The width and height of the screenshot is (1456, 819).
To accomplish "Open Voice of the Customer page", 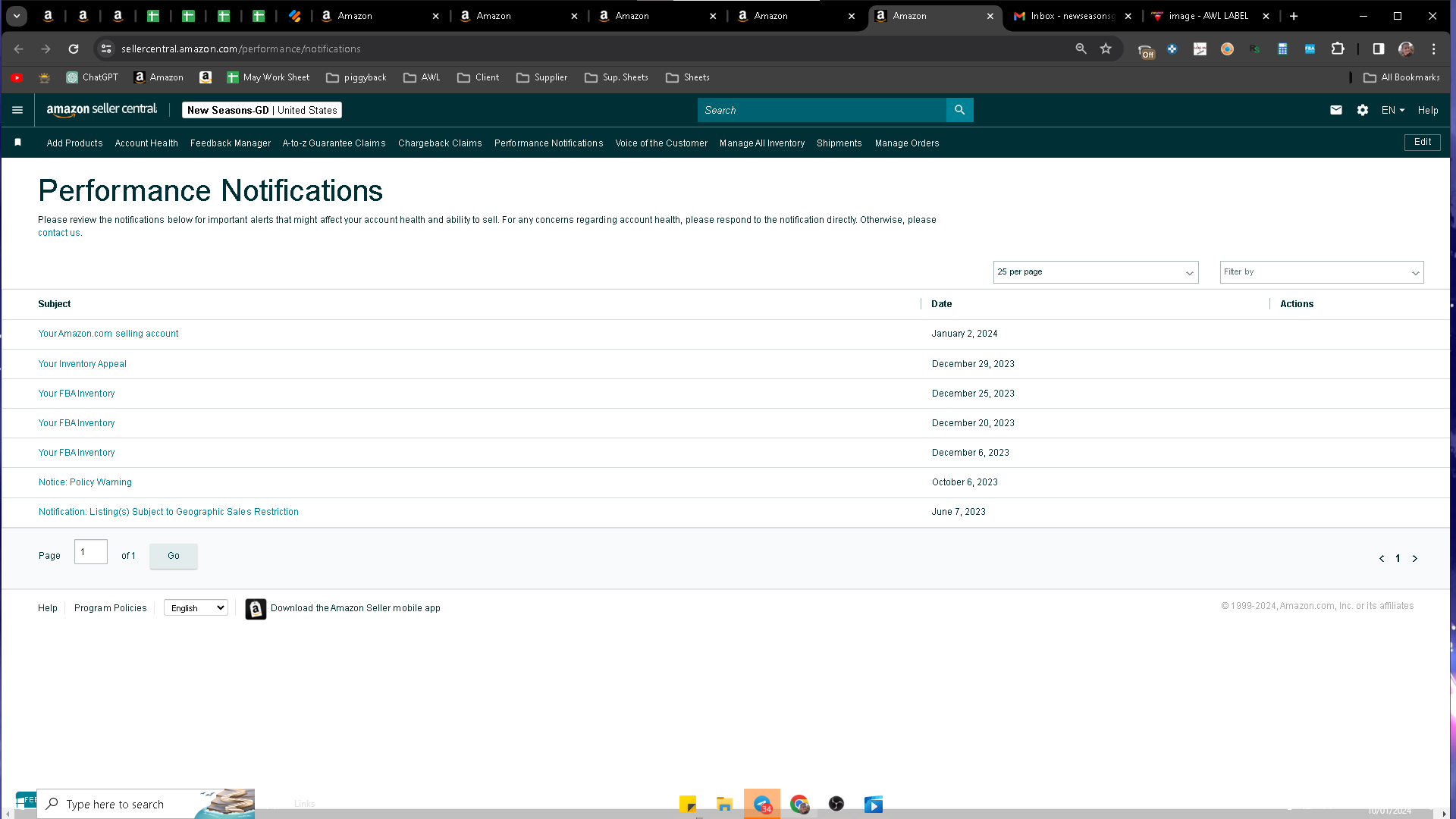I will [x=661, y=143].
